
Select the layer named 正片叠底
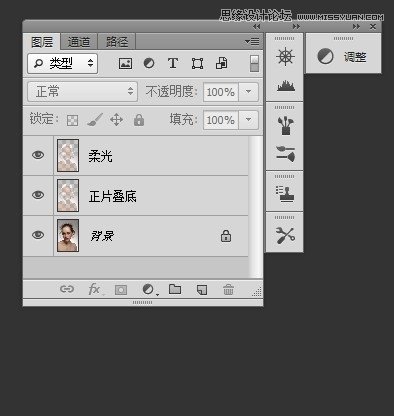point(135,196)
